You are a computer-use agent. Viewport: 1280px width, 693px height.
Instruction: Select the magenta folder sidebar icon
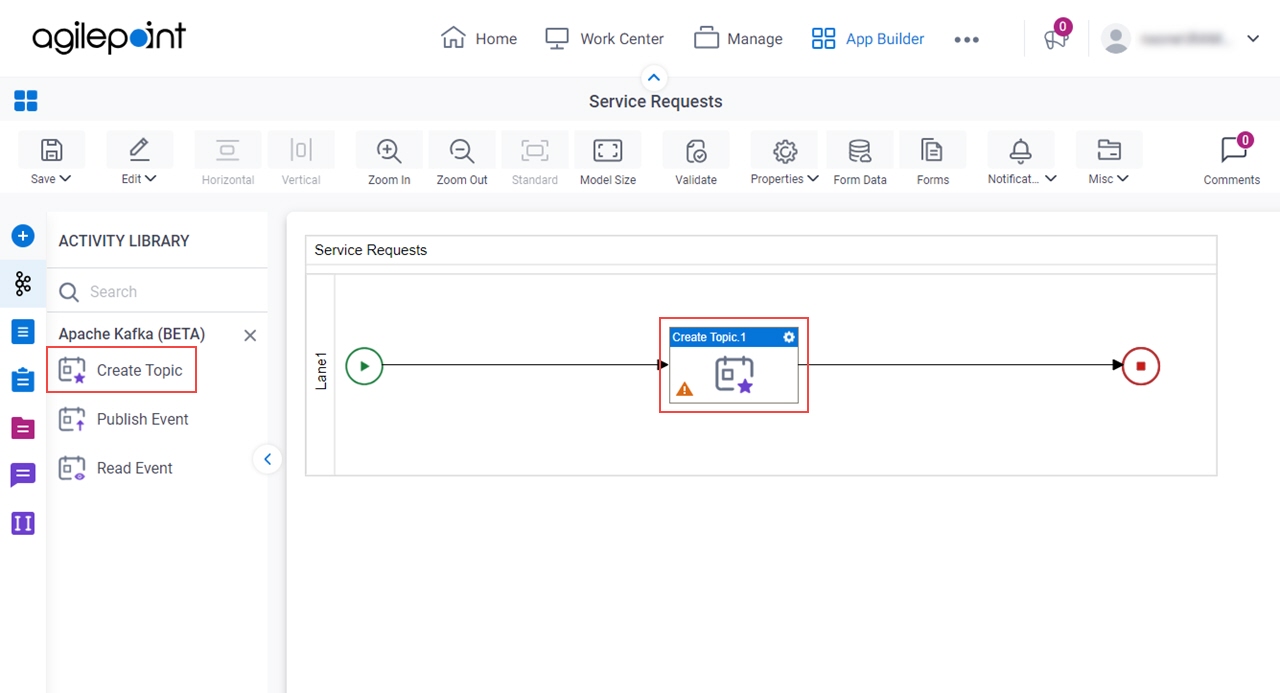[x=23, y=428]
